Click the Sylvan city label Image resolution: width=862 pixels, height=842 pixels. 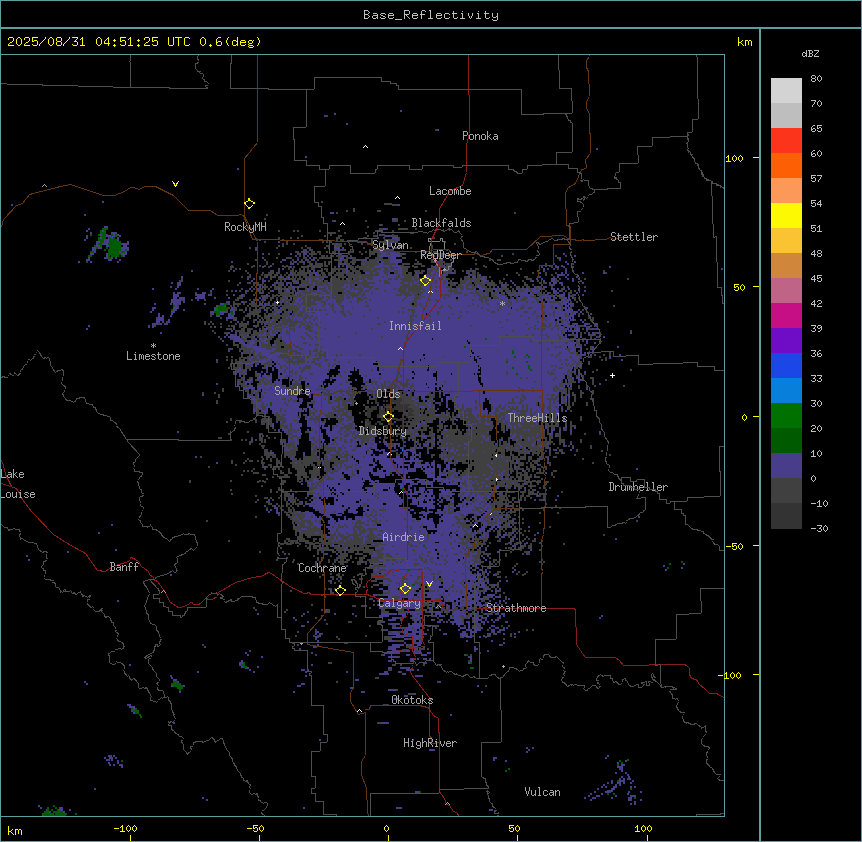tap(390, 245)
